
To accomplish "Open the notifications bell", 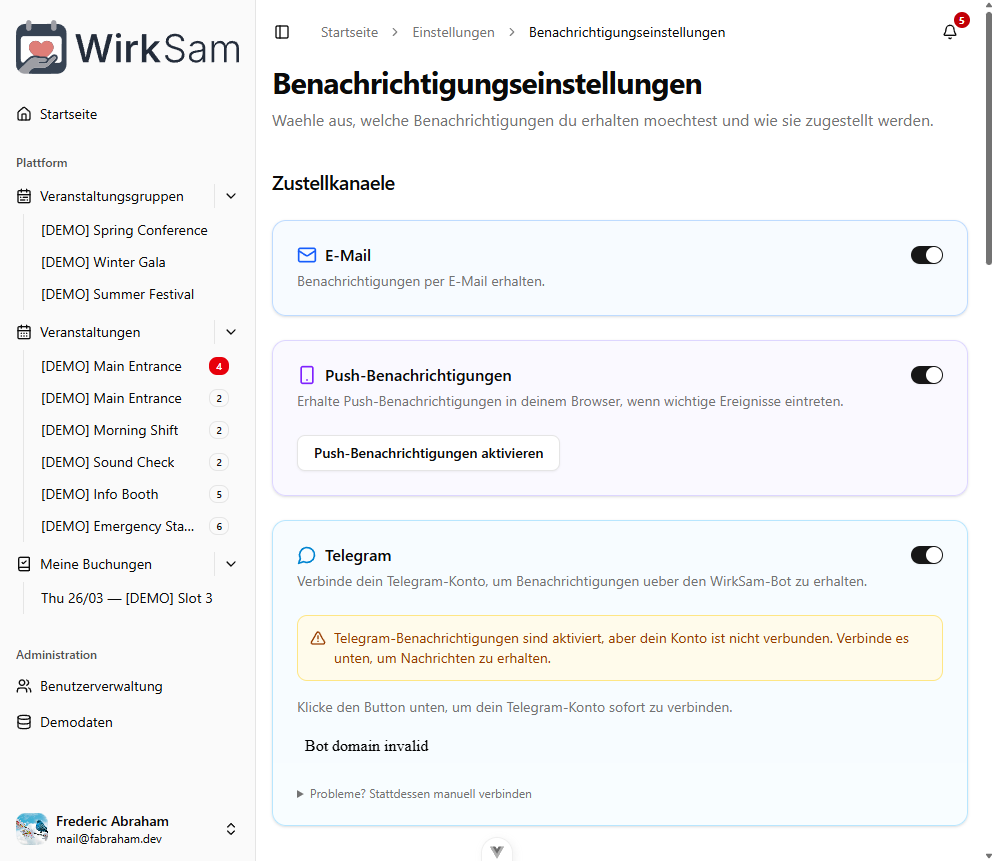I will (950, 32).
